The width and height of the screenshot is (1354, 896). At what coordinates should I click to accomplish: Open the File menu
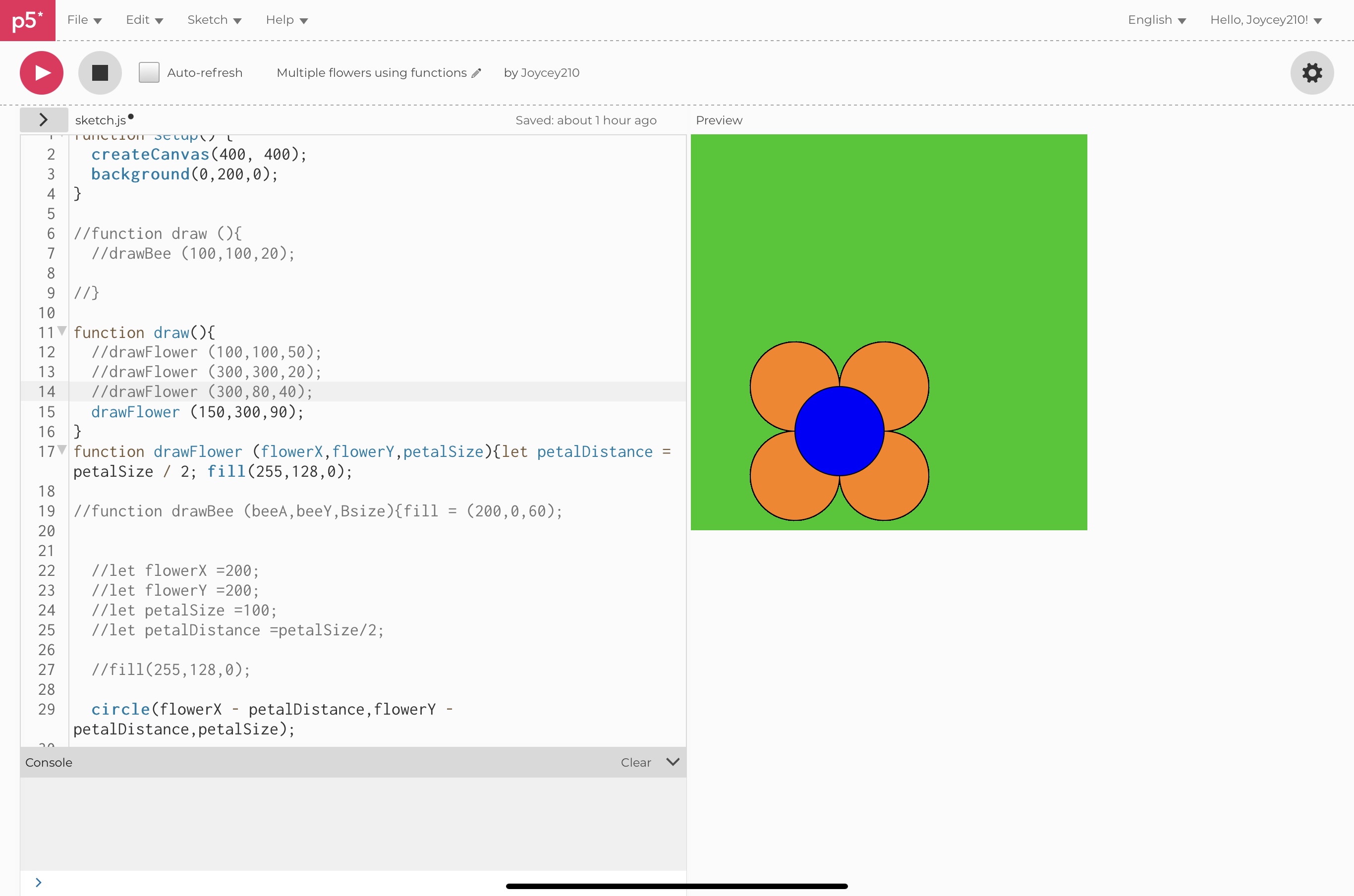84,20
